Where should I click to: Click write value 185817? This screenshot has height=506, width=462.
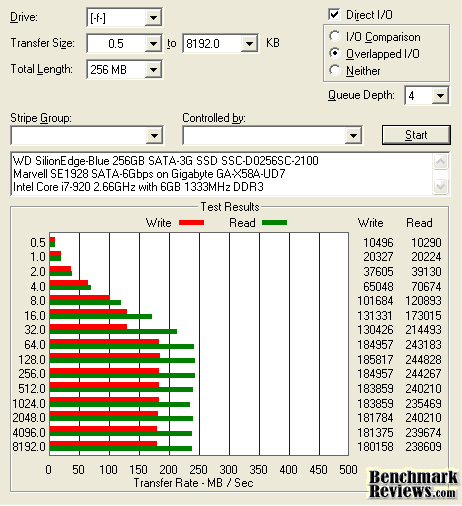375,360
